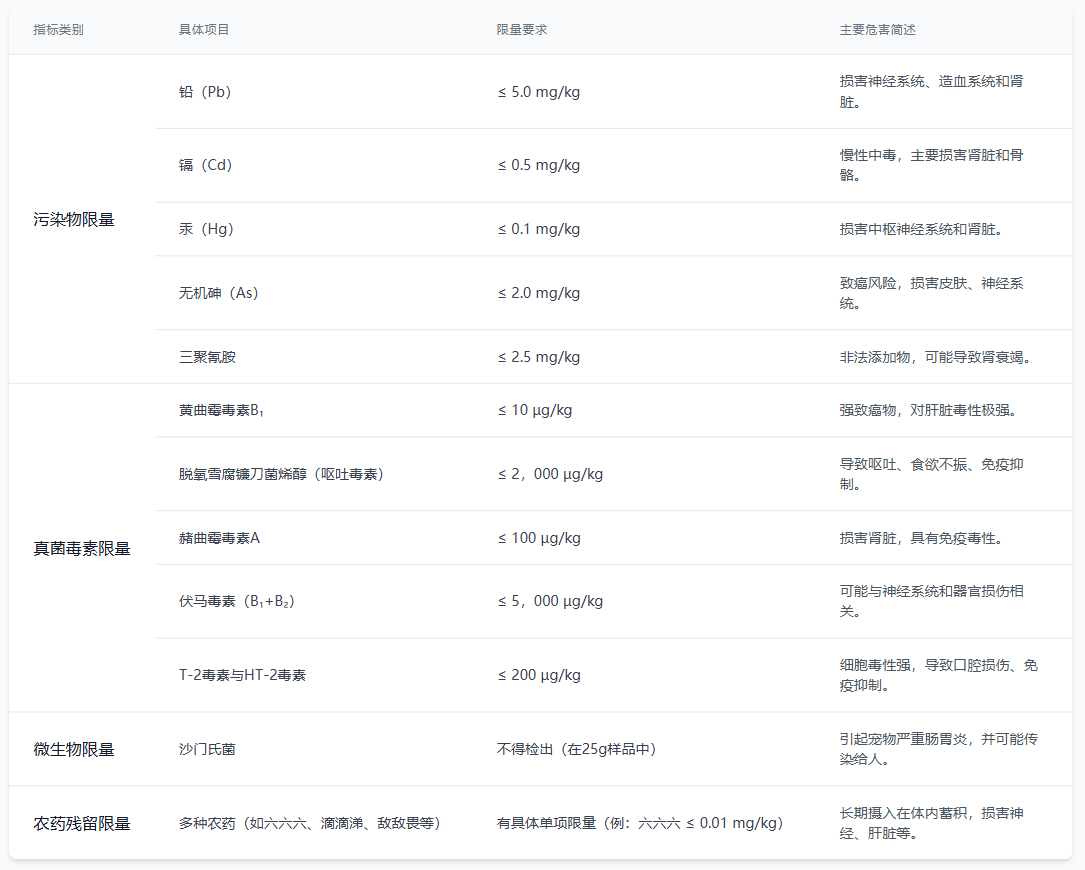Click the 限量要求 column header
The height and width of the screenshot is (870, 1085).
522,30
